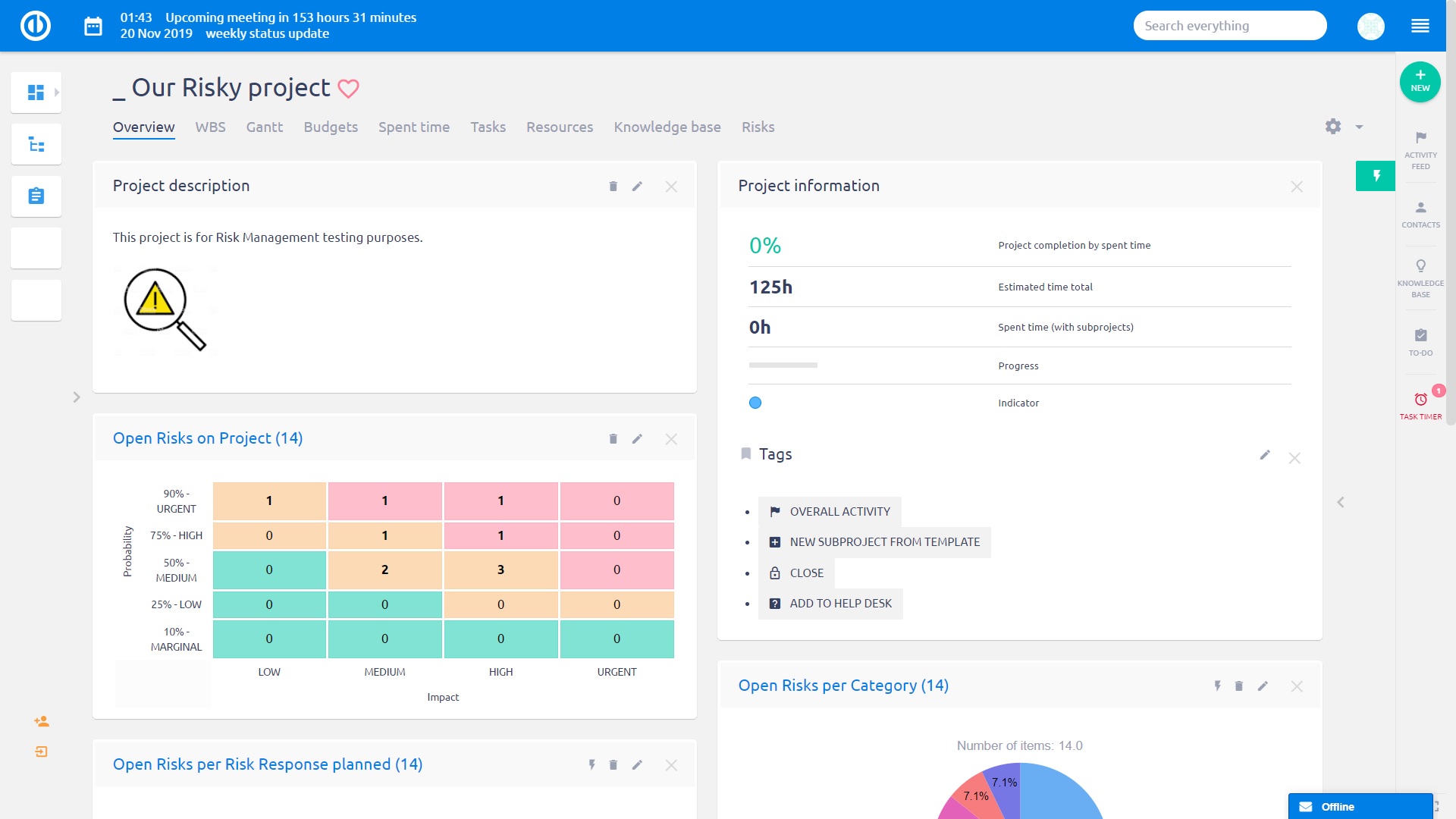Click the orange sign-in arrow icon
Image resolution: width=1456 pixels, height=819 pixels.
(42, 752)
